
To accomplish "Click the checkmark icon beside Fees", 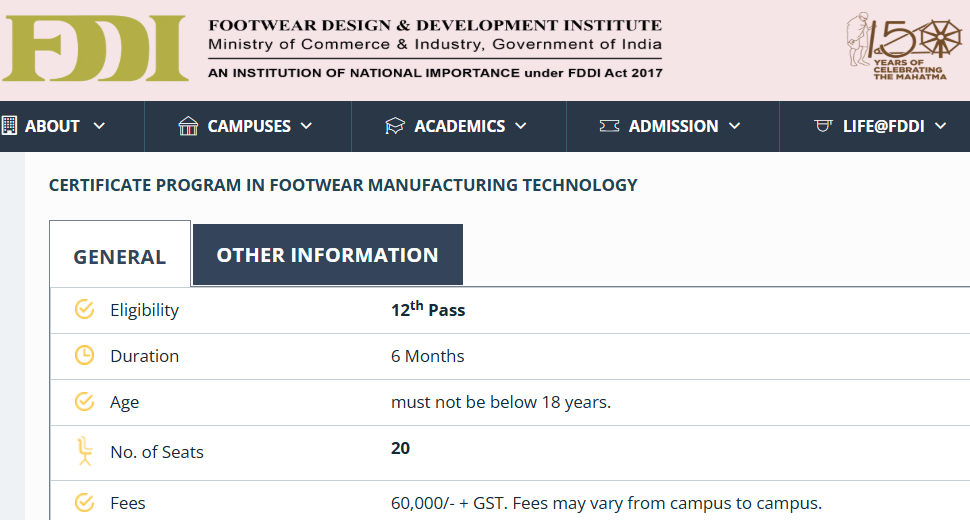I will (85, 503).
